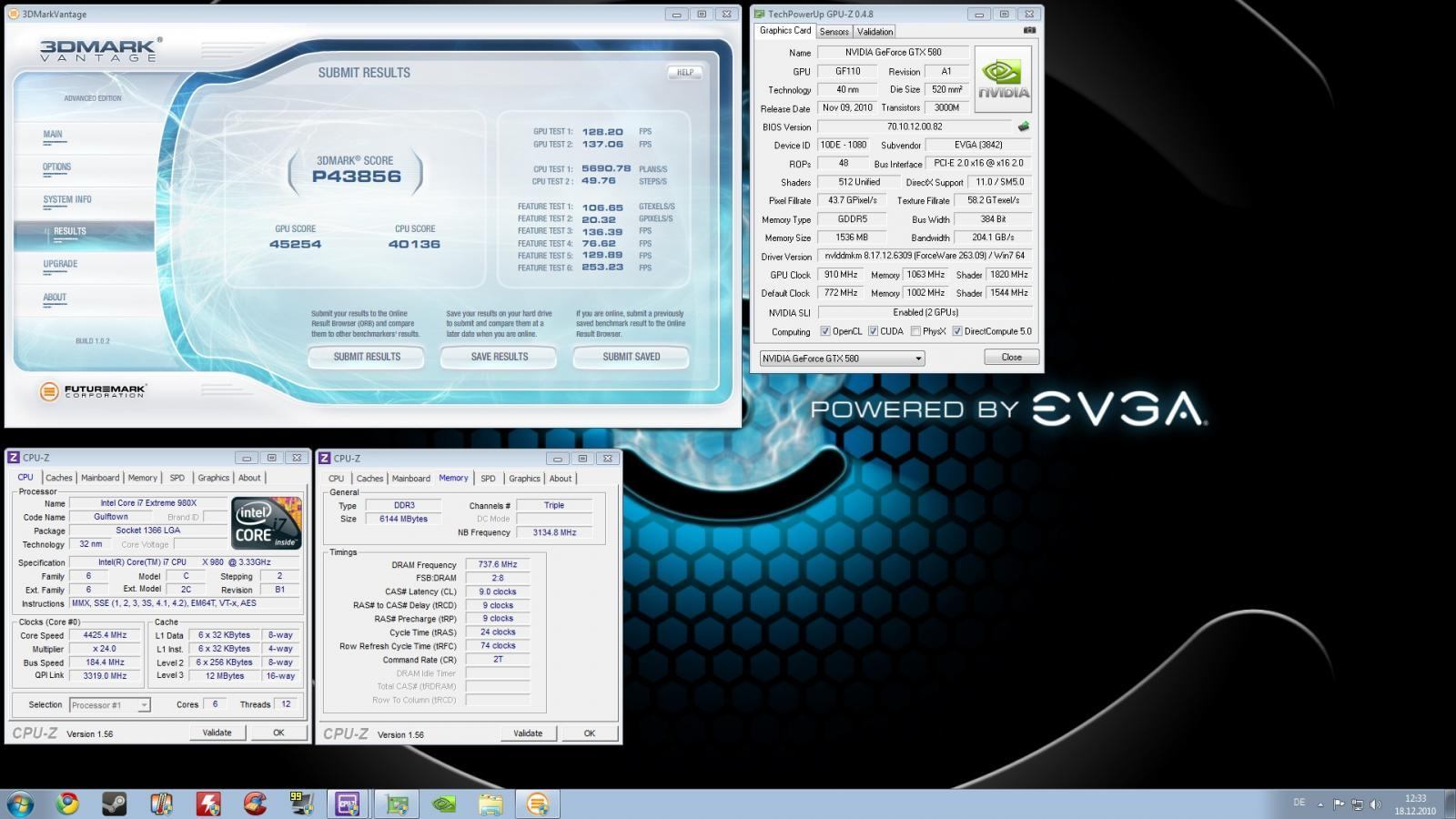Switch to CPU-Z taskbar icon
The width and height of the screenshot is (1456, 819).
coord(348,804)
